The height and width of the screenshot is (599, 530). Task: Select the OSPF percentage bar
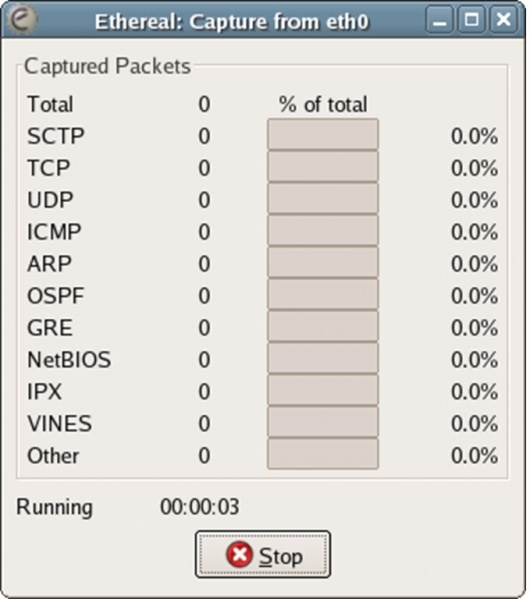coord(323,294)
